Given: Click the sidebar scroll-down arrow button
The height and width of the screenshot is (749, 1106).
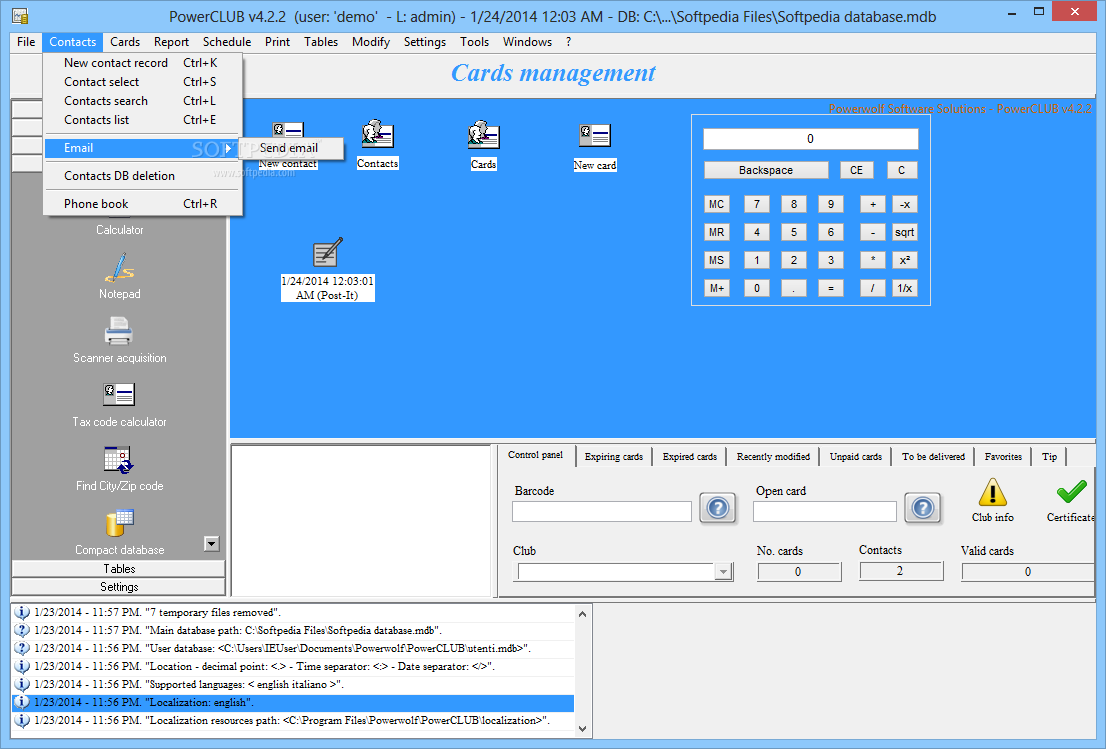Looking at the screenshot, I should pos(212,544).
